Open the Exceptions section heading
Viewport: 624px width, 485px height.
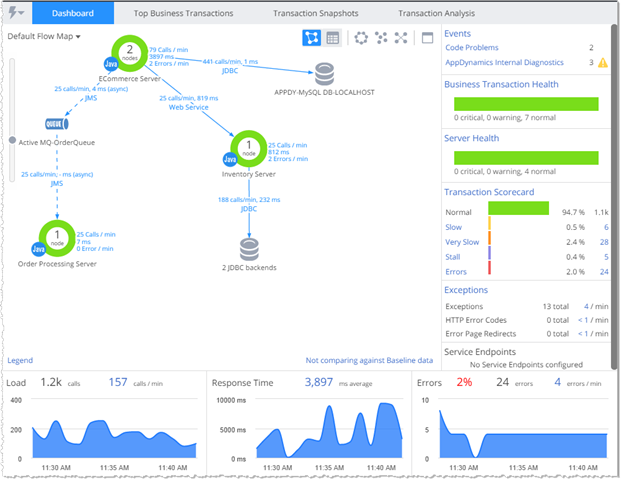click(x=466, y=290)
